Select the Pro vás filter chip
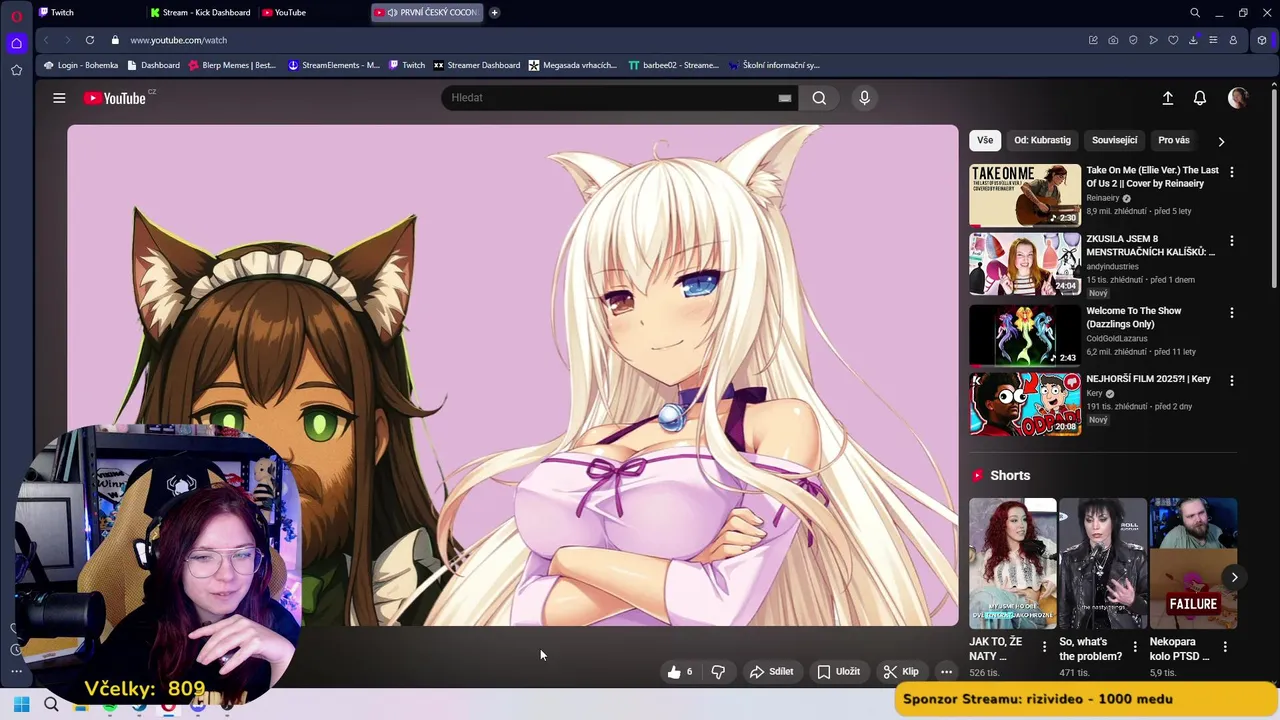The image size is (1280, 720). point(1174,141)
